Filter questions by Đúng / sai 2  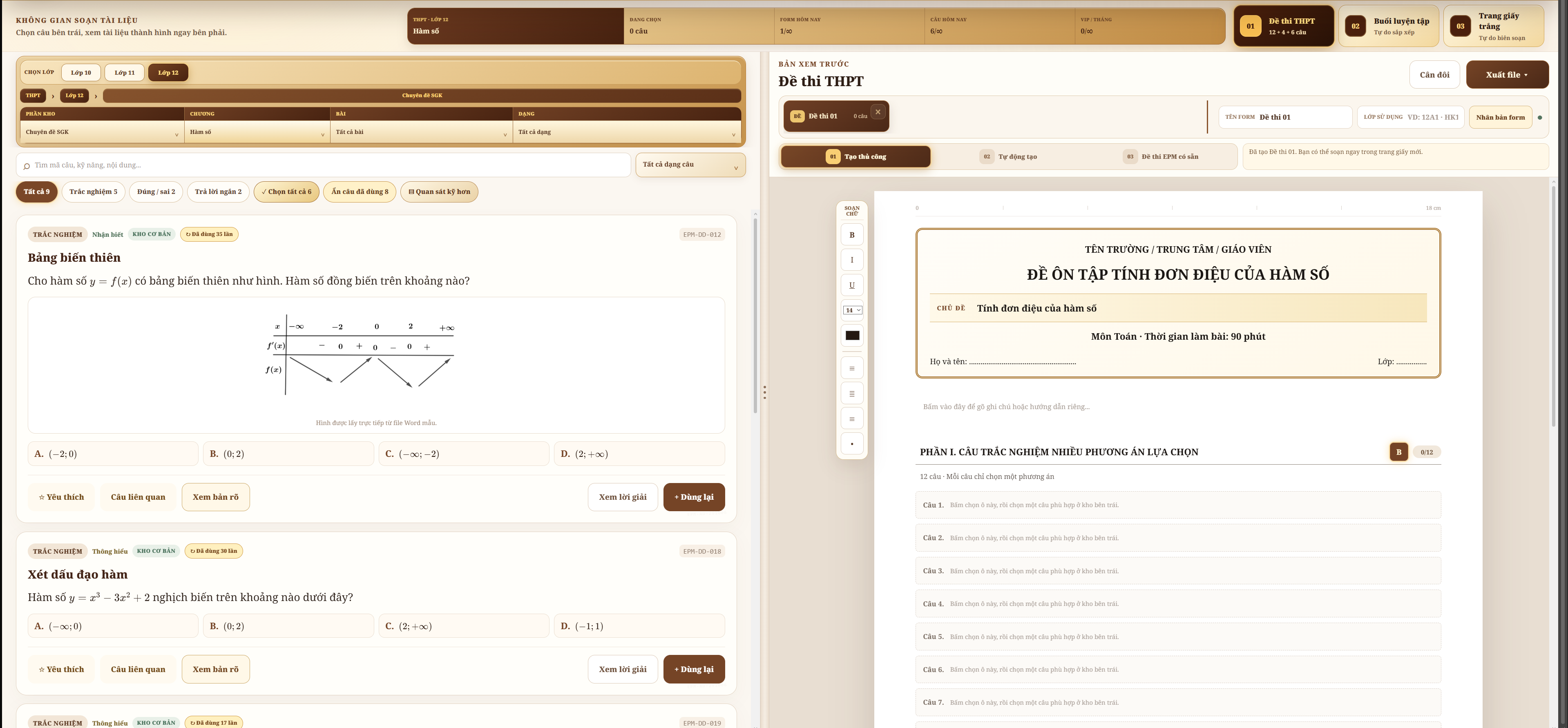coord(156,191)
